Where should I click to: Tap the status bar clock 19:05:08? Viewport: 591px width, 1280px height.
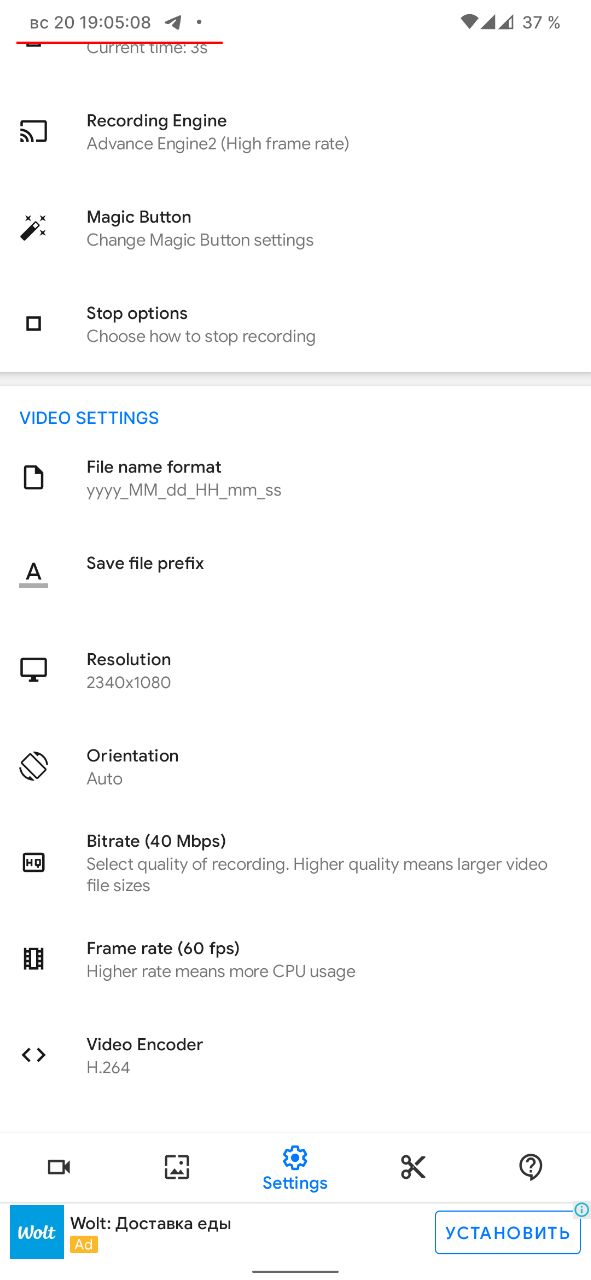pyautogui.click(x=117, y=22)
